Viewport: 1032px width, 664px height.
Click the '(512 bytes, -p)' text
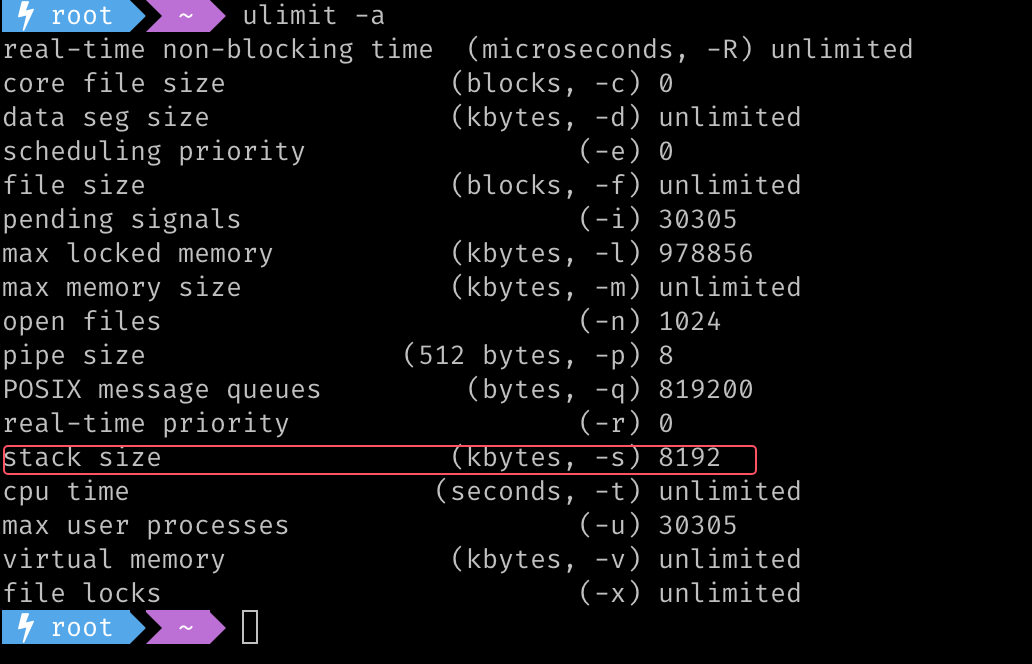coord(521,355)
